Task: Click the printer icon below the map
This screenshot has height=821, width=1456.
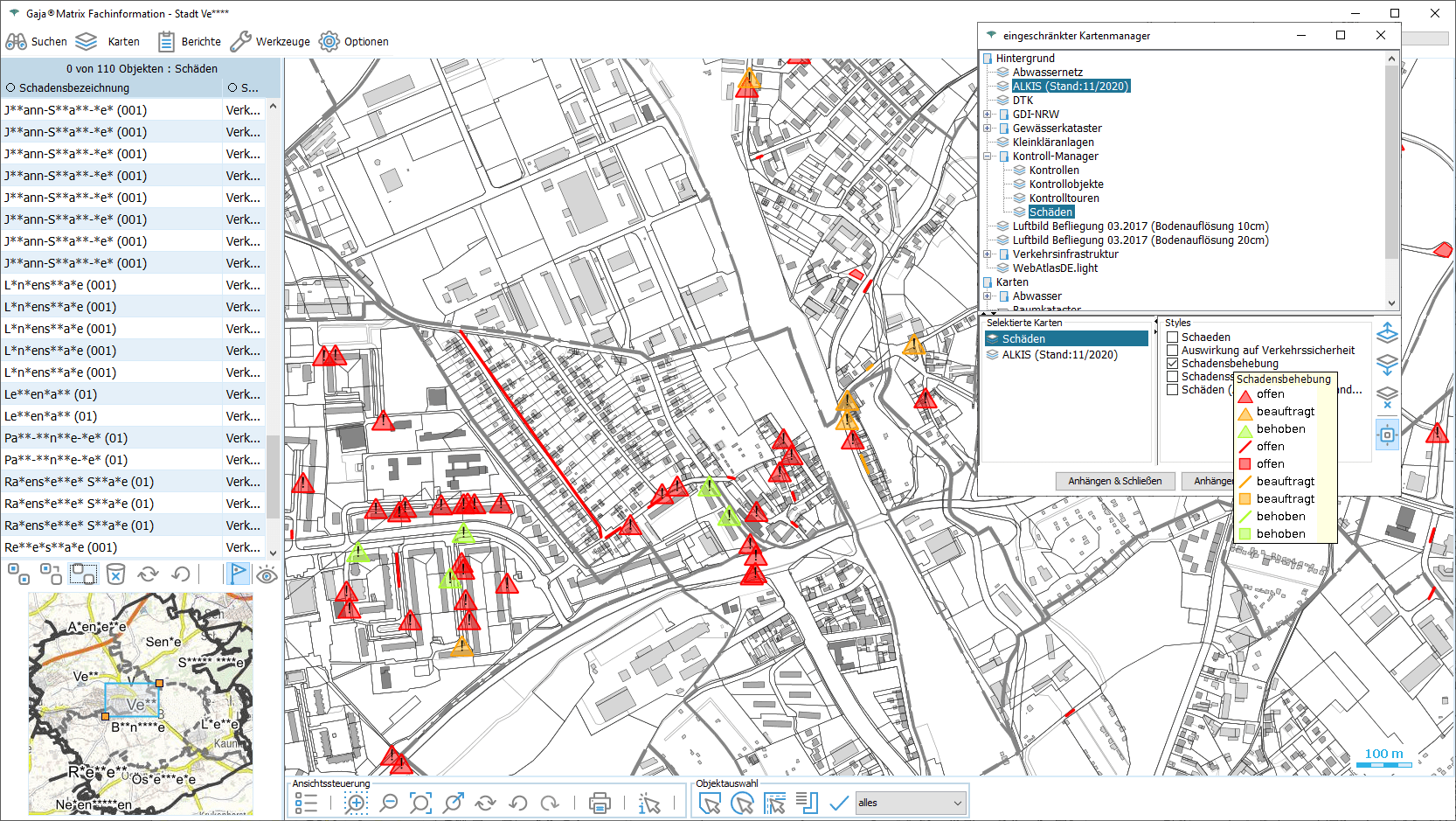Action: coord(600,803)
